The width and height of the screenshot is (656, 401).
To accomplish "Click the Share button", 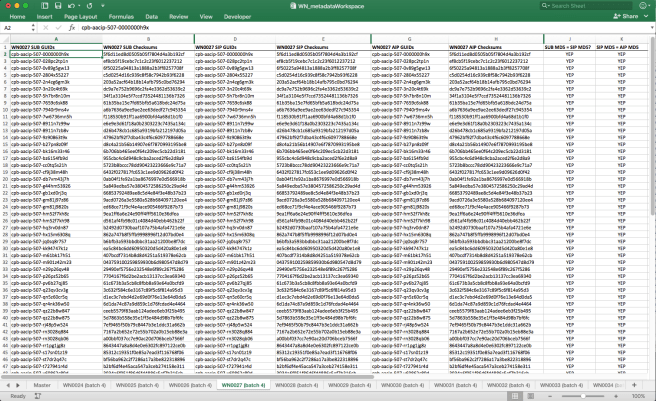I will (x=626, y=16).
